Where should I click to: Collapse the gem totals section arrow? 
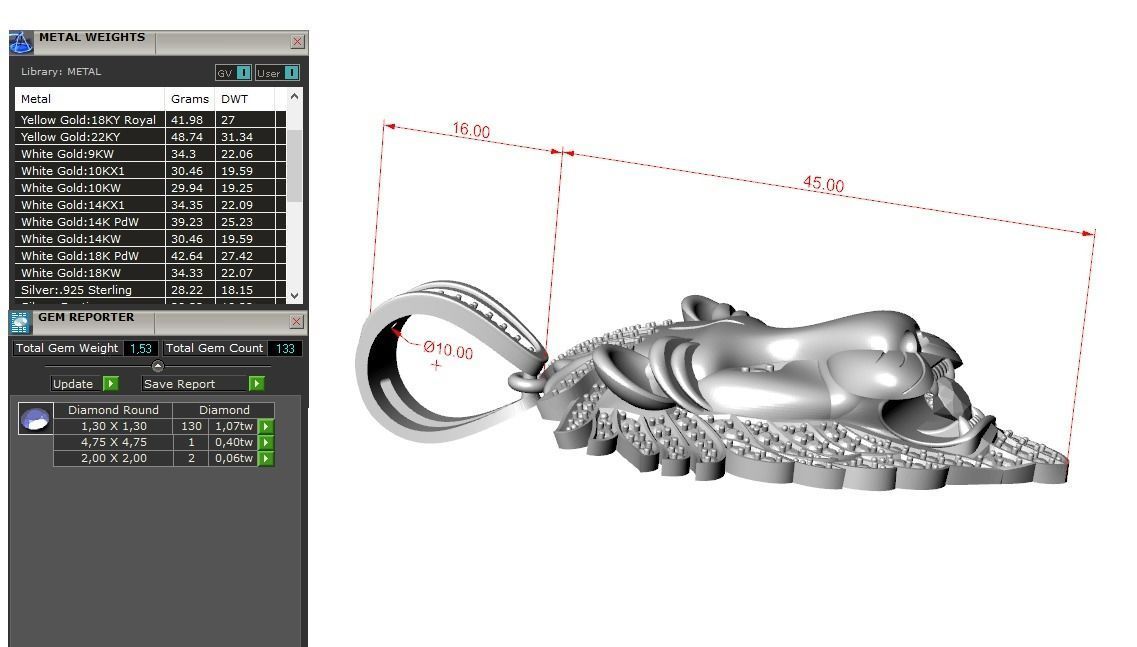[157, 366]
